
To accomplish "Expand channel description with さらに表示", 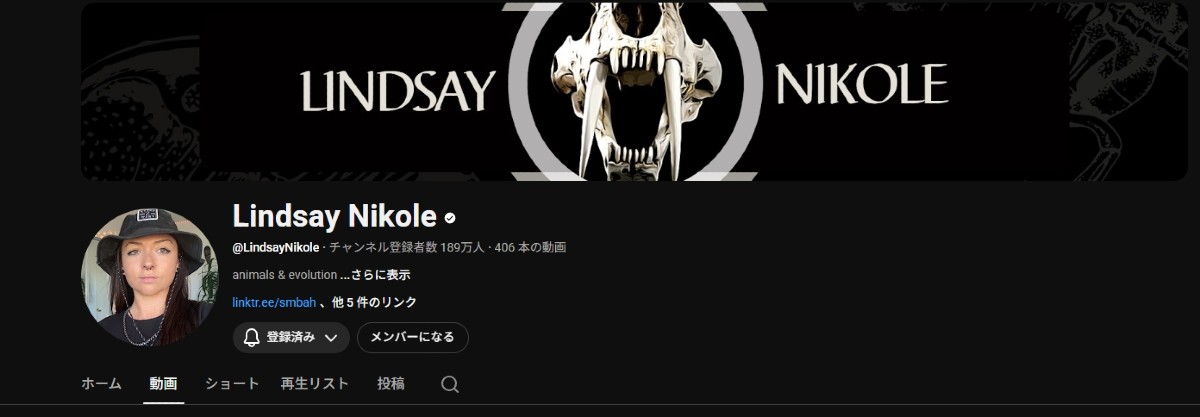I will [x=375, y=275].
